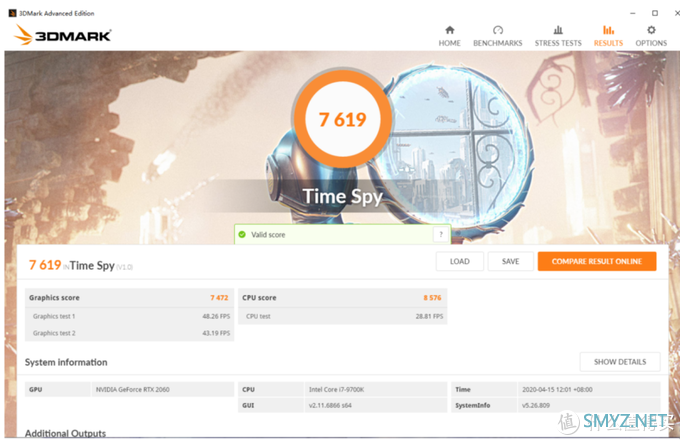The width and height of the screenshot is (680, 440).
Task: Switch to the BENCHMARKS tab label
Action: pos(498,43)
